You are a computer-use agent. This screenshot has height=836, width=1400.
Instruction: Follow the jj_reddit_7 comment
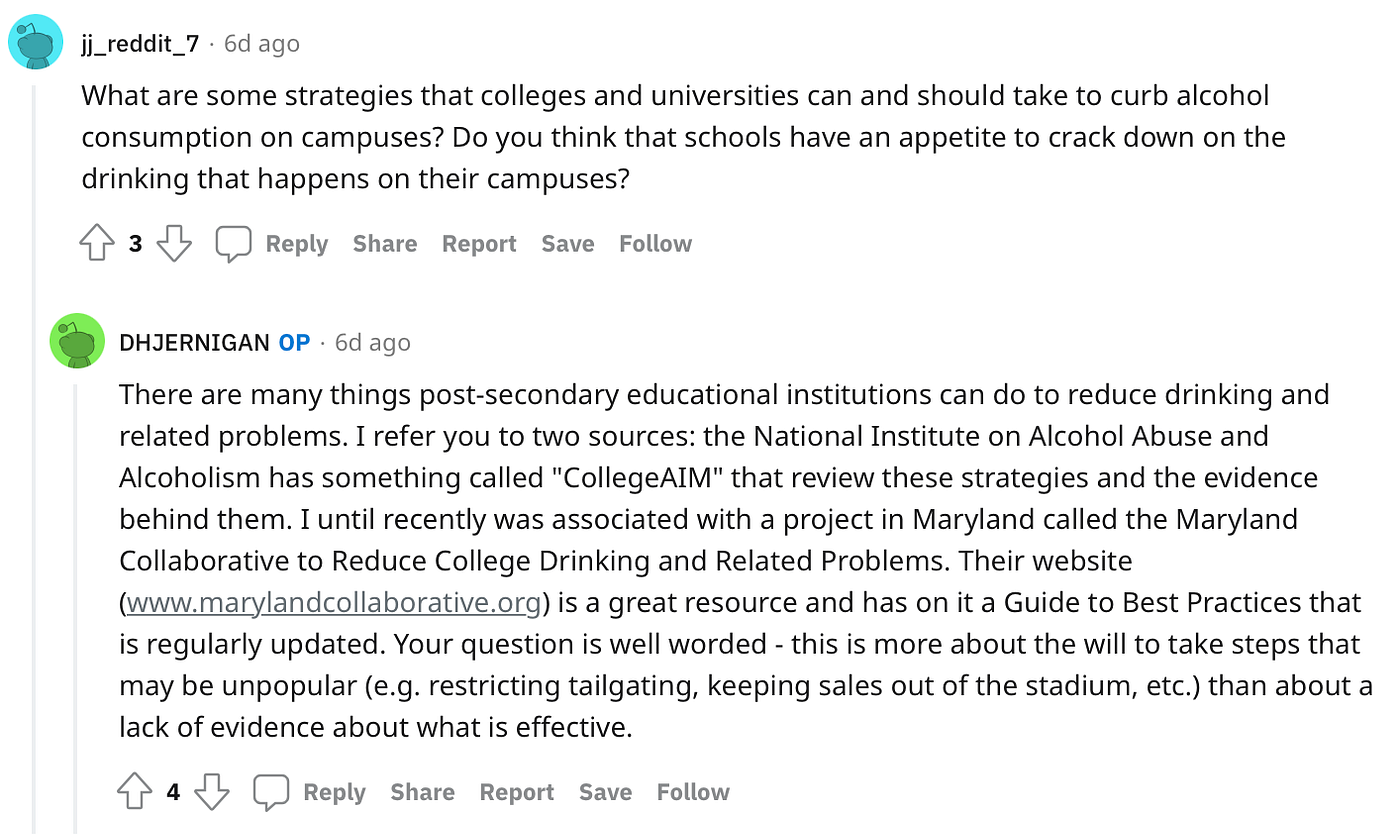tap(655, 244)
